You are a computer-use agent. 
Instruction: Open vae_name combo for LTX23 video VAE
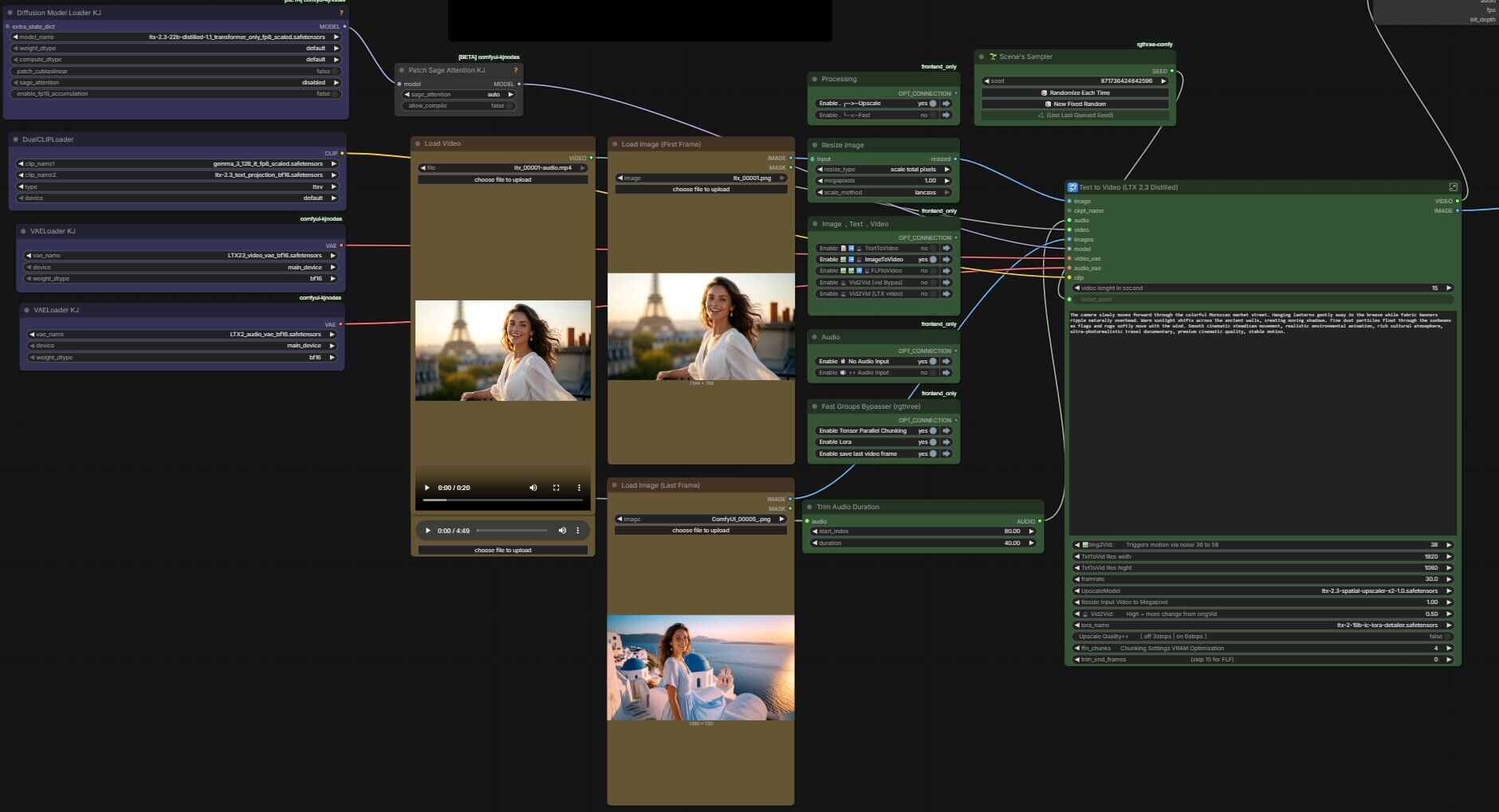tap(181, 256)
